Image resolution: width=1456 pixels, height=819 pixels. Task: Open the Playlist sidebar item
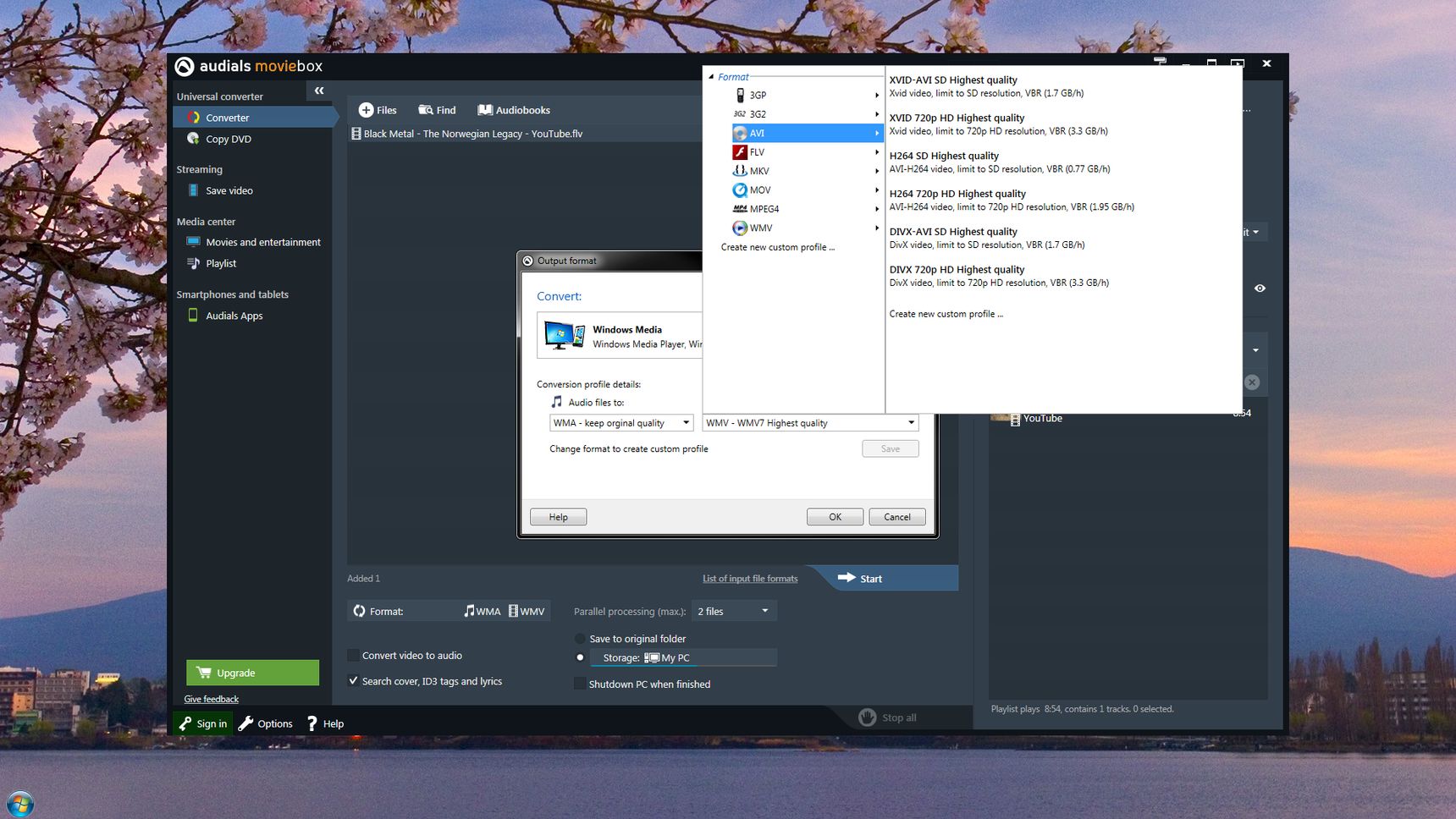(212, 263)
